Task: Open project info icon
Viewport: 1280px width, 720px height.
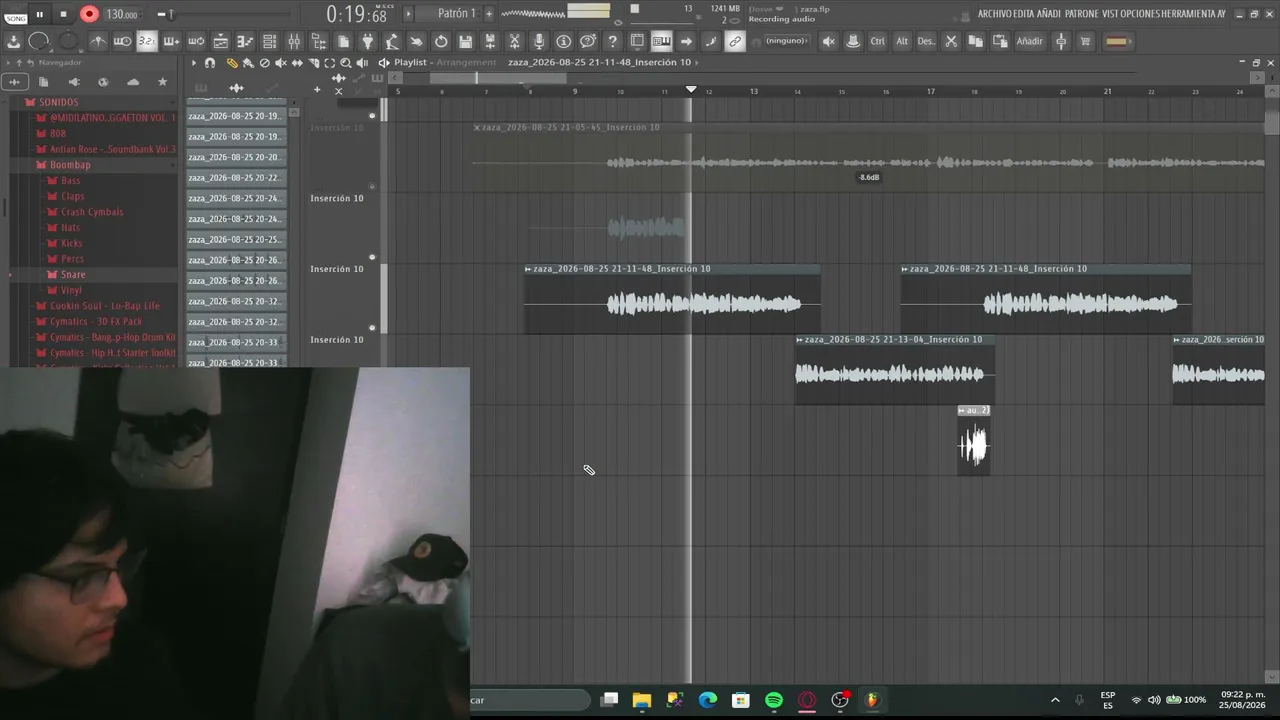Action: [x=563, y=41]
